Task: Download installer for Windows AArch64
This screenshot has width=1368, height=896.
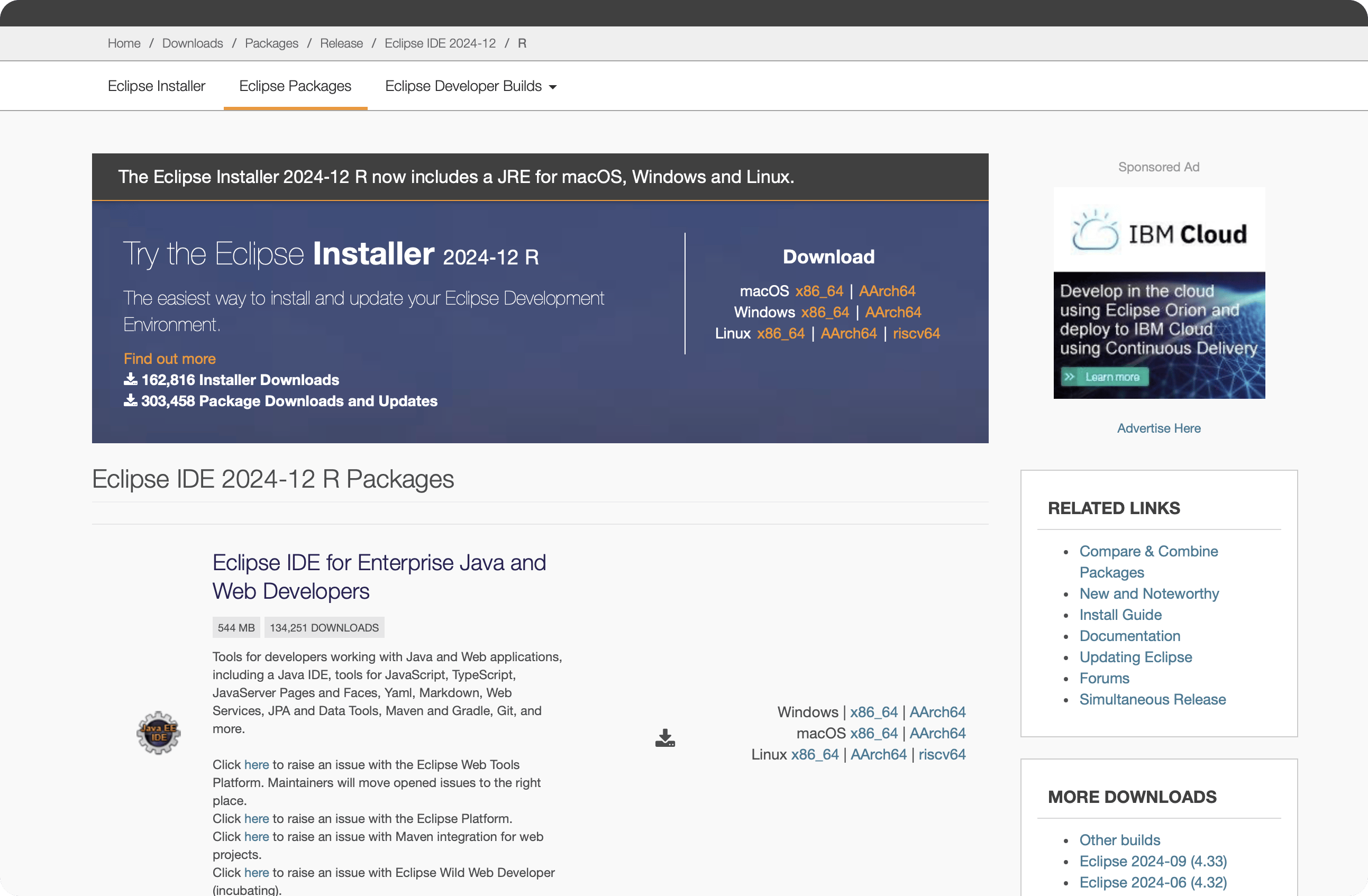Action: 893,313
